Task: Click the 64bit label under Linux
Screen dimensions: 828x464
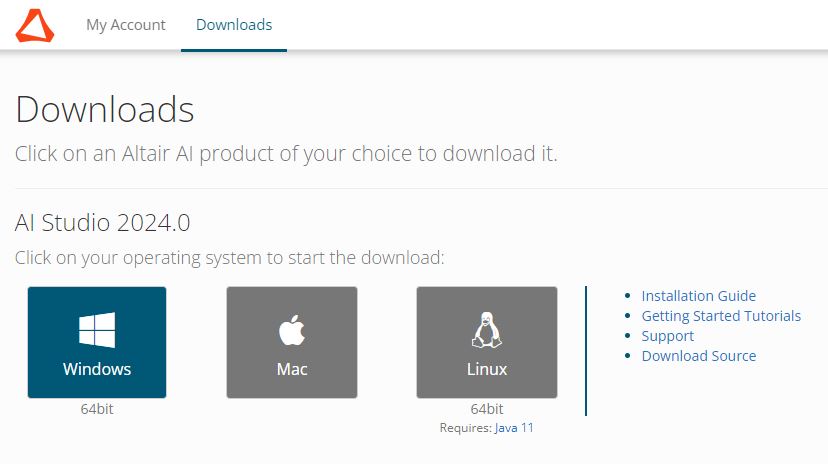Action: [x=487, y=409]
